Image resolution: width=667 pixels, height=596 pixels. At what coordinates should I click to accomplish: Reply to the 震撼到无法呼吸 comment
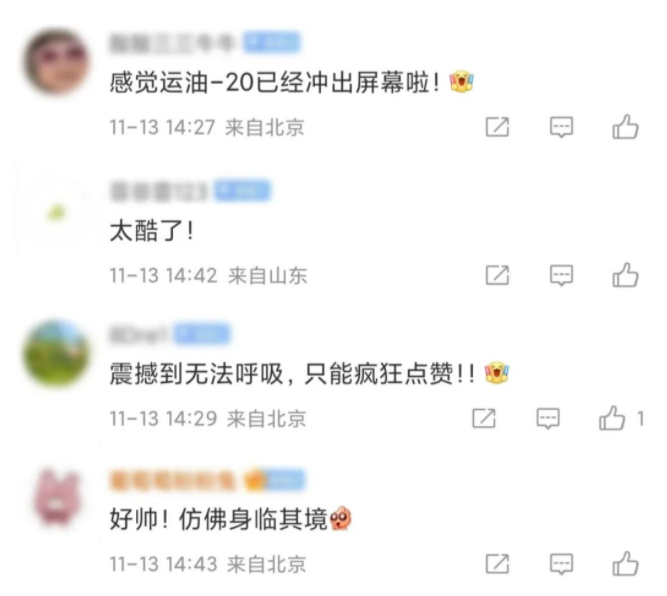point(548,418)
